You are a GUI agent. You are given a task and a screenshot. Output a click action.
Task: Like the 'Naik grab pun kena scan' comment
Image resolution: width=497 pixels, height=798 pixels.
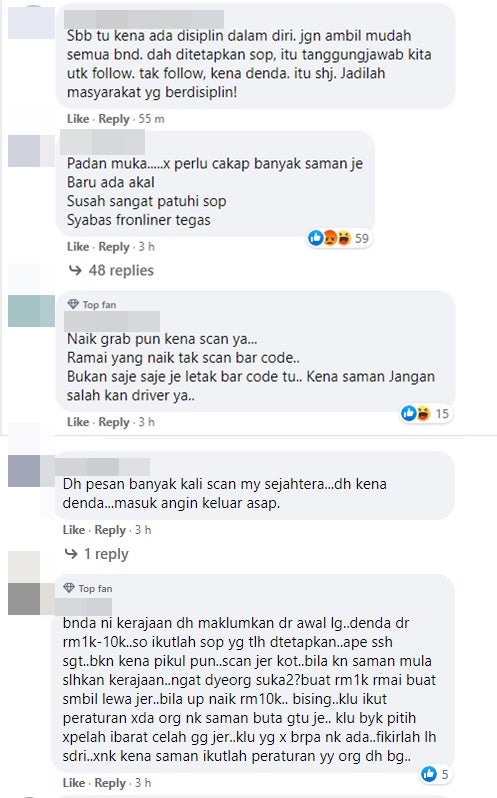[x=78, y=422]
